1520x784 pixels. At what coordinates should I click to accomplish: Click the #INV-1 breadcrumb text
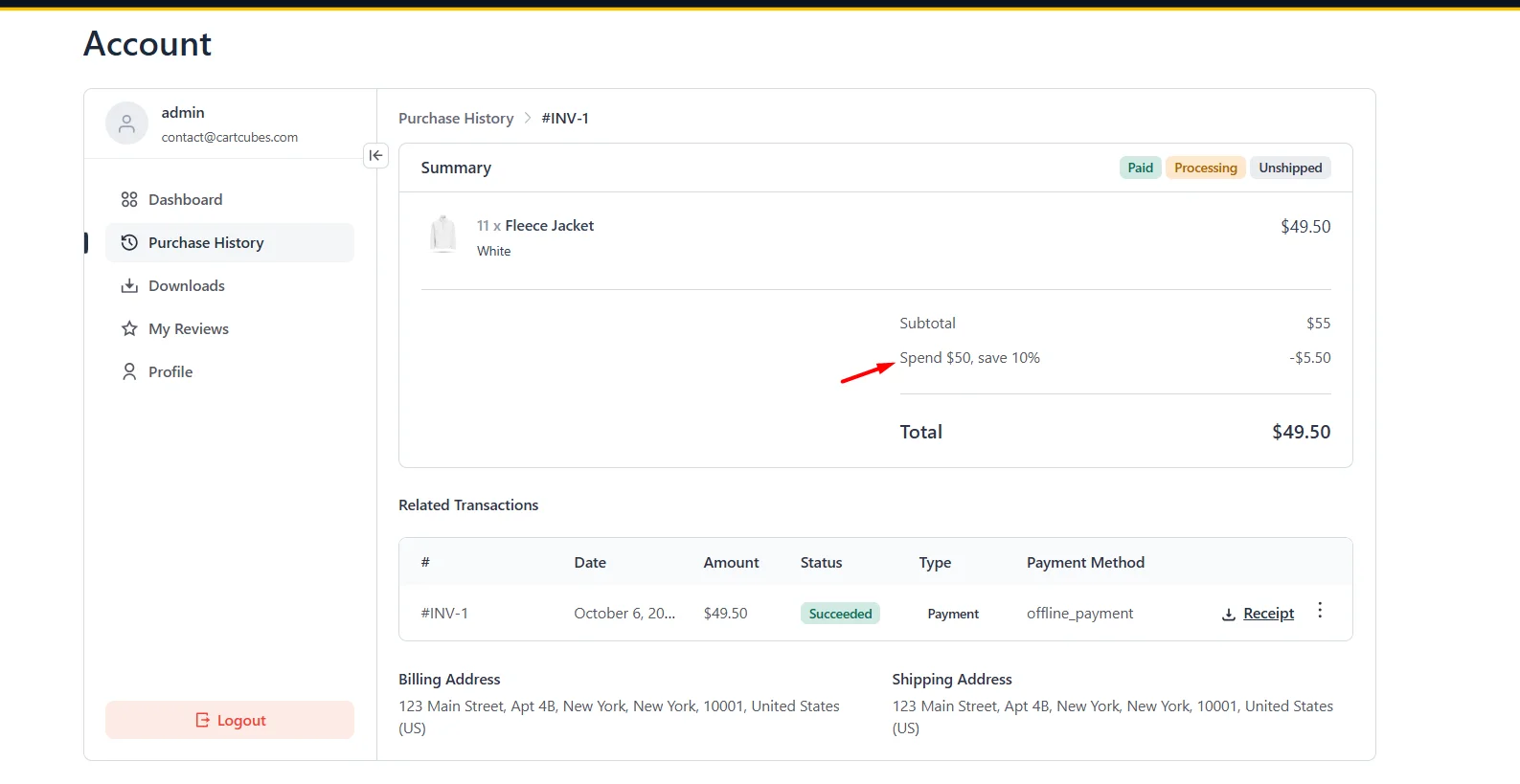(x=565, y=118)
